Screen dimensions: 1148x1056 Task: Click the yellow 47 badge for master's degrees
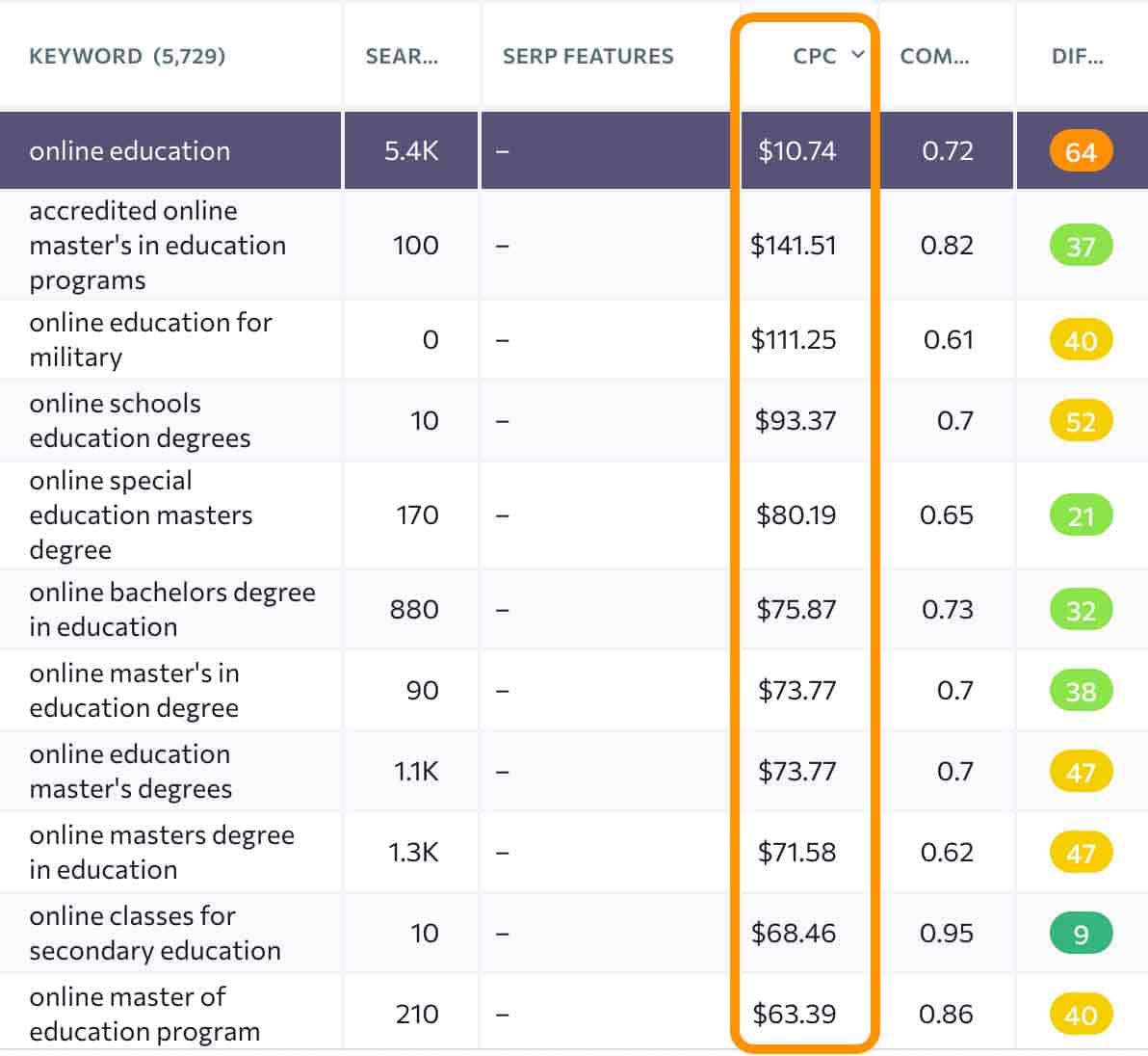point(1082,771)
